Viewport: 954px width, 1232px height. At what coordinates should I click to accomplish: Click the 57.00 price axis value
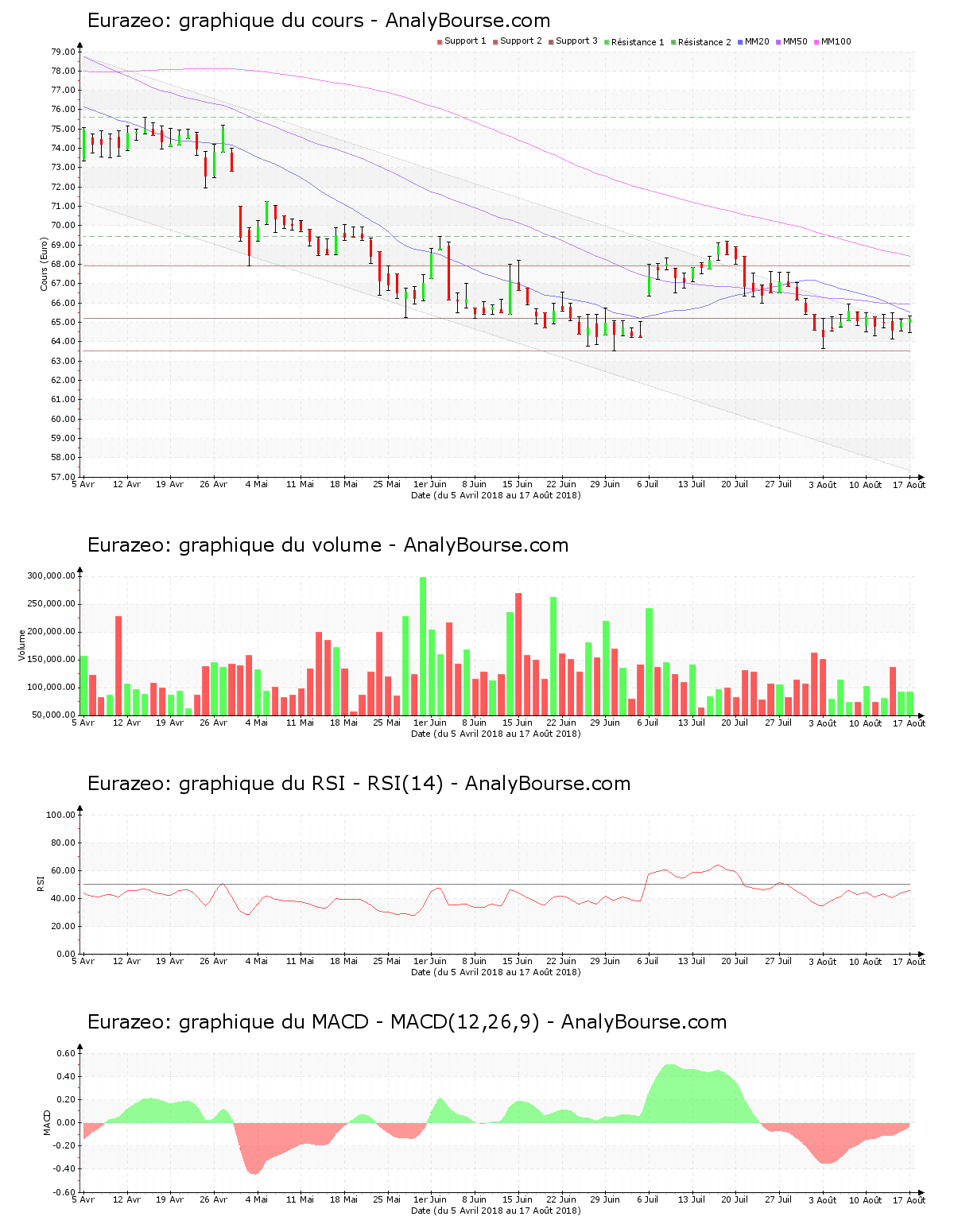[63, 477]
